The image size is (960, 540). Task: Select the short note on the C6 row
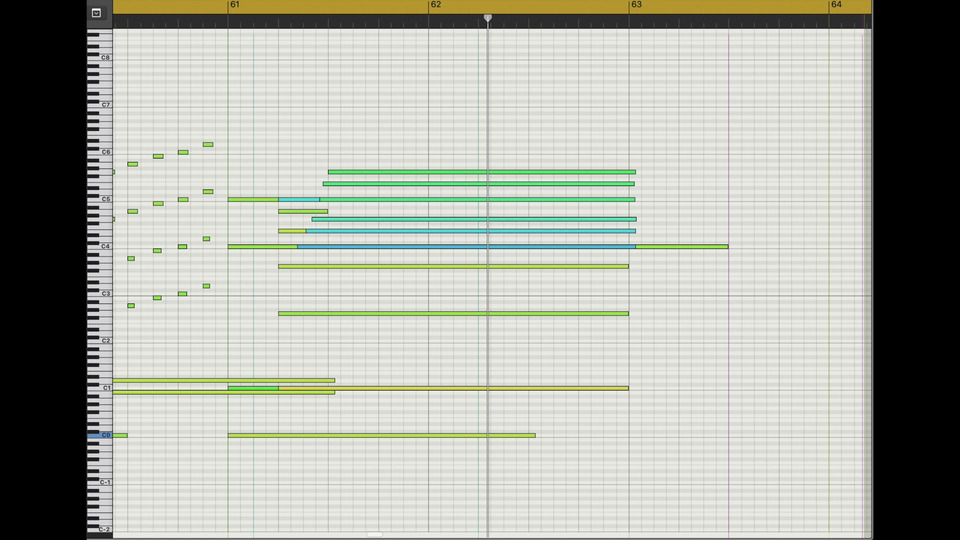pos(183,152)
